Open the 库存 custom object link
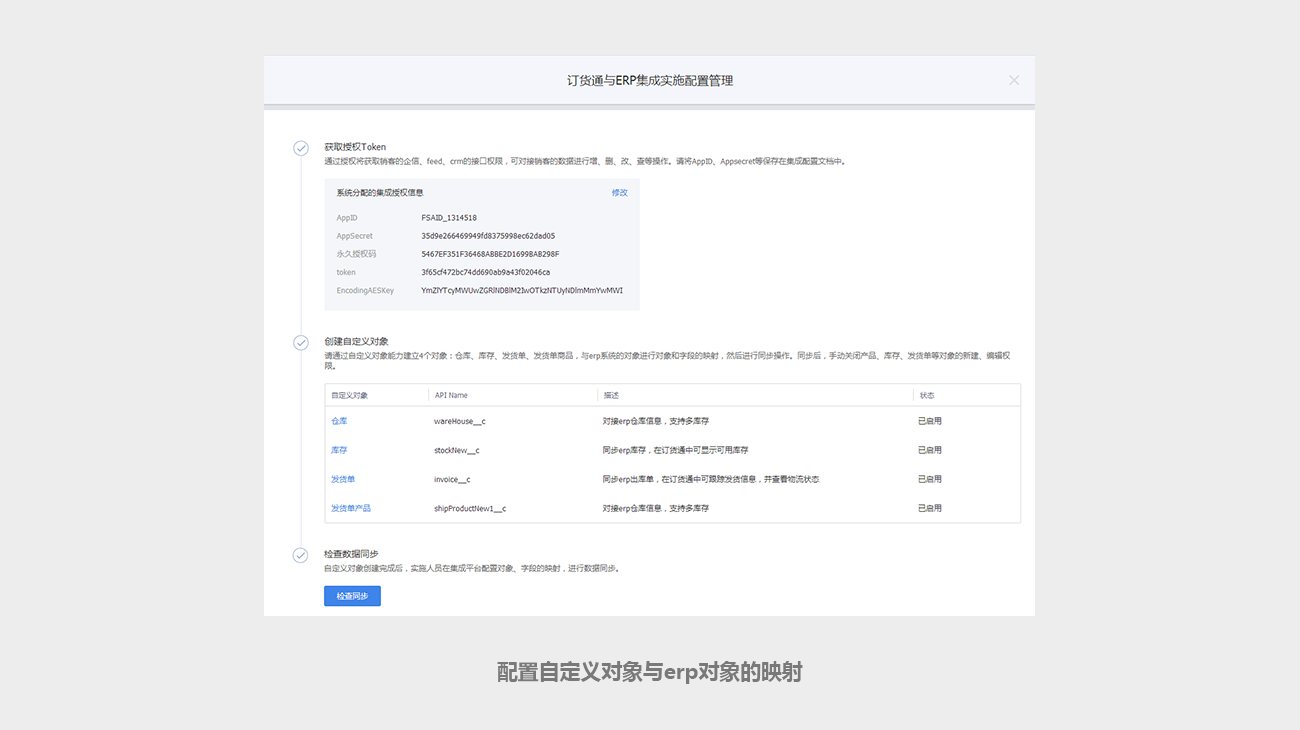1300x730 pixels. click(339, 450)
